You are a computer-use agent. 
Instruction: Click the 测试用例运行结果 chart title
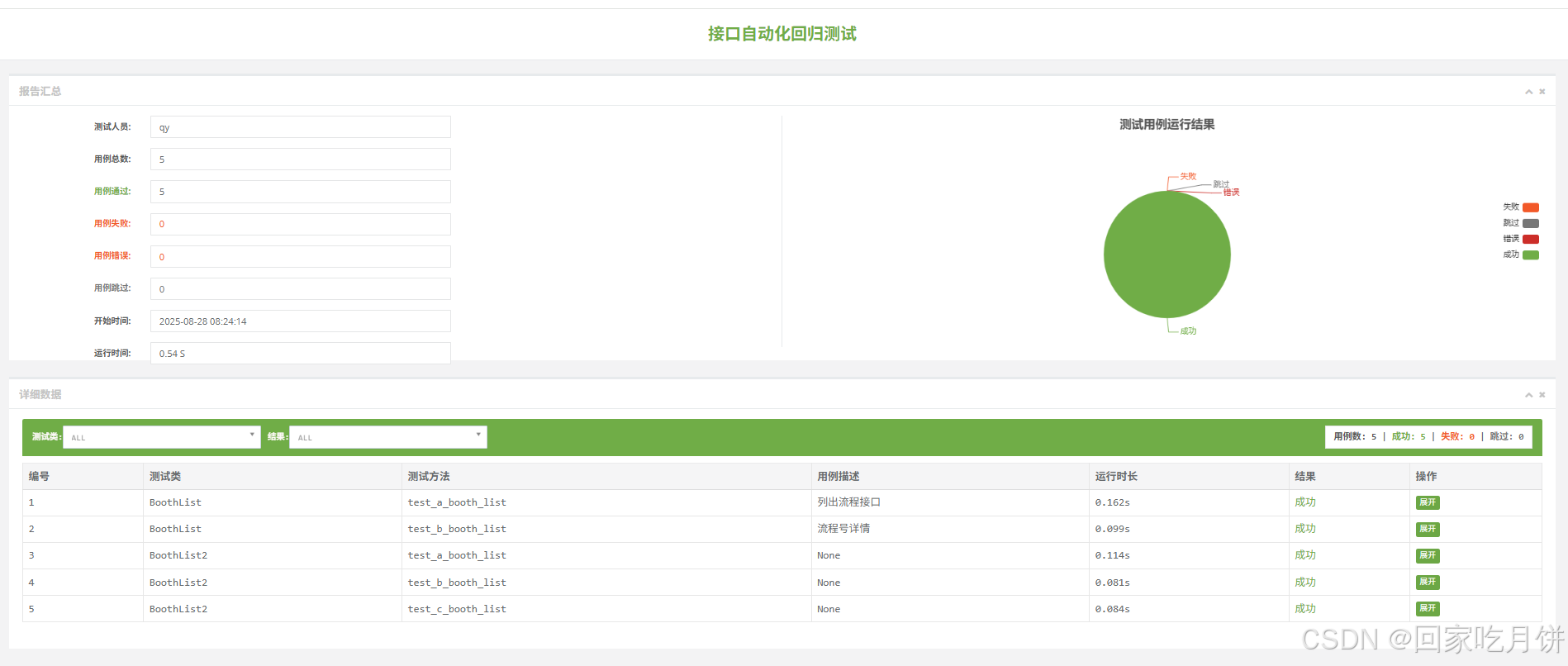pos(1167,125)
